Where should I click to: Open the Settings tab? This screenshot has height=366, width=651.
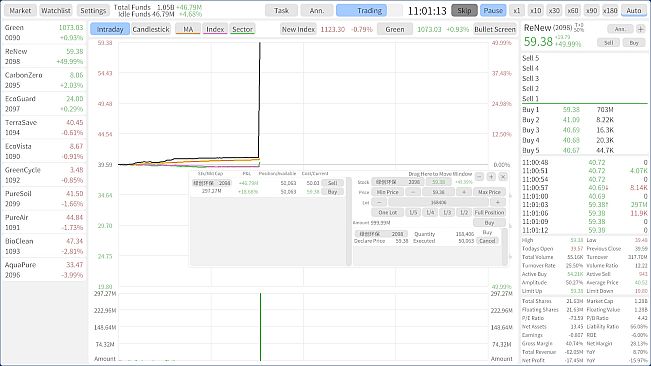93,10
